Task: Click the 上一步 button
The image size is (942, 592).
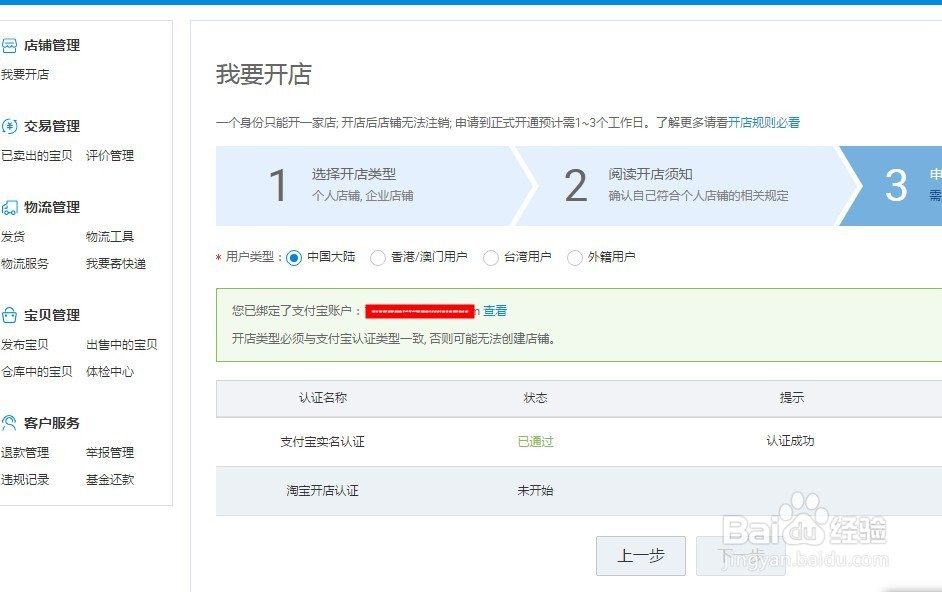Action: click(x=640, y=556)
